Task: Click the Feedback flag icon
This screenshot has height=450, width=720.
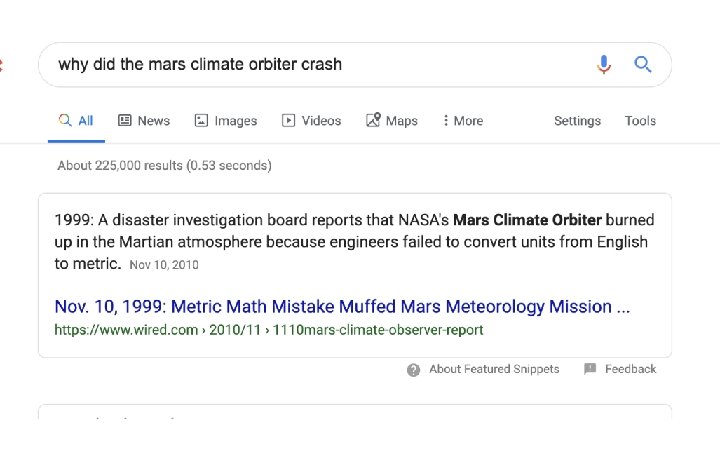Action: [x=590, y=369]
